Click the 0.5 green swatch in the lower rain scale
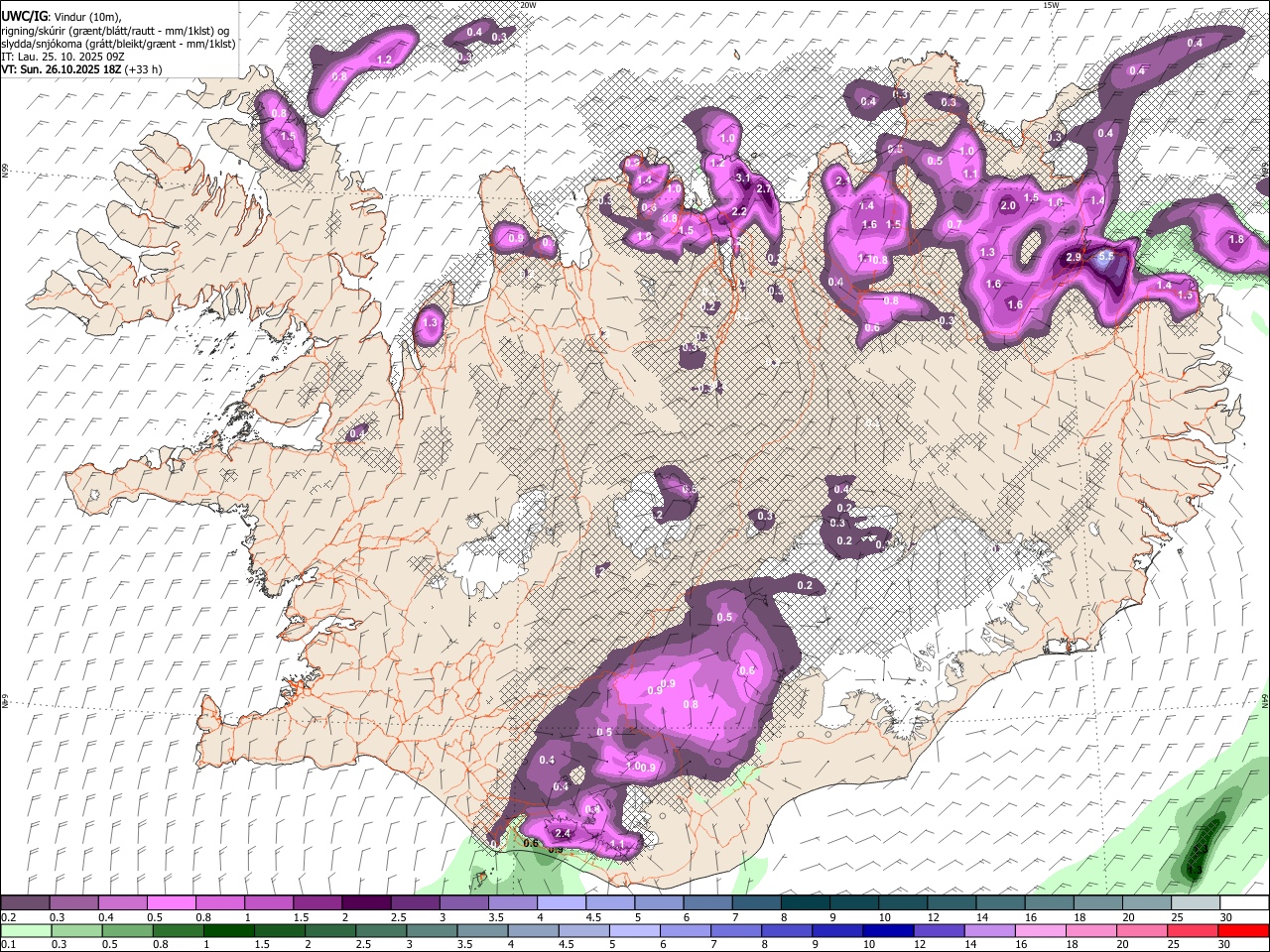This screenshot has width=1270, height=952. (x=127, y=931)
